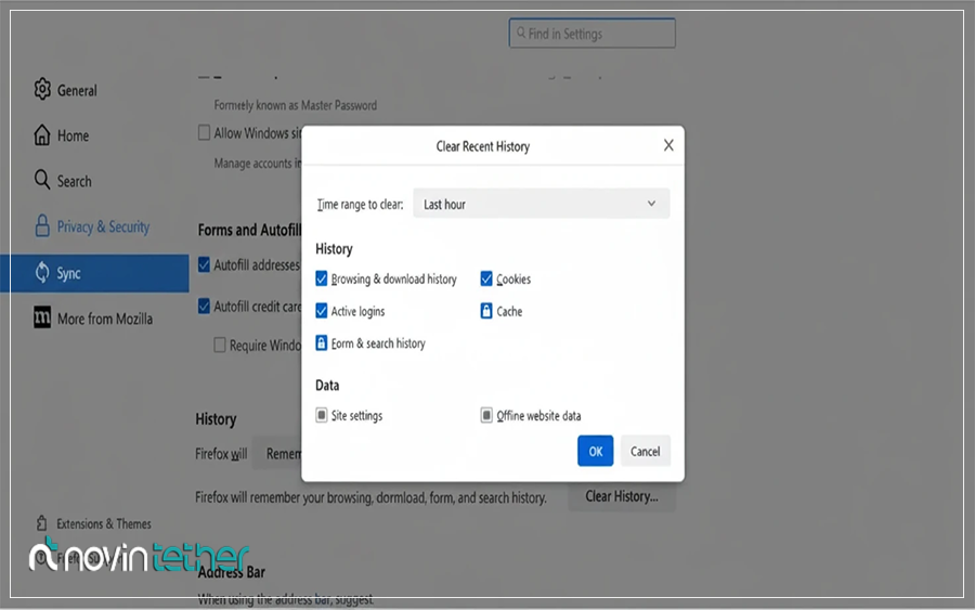The image size is (975, 610).
Task: Click the Clear History... button
Action: click(x=622, y=496)
